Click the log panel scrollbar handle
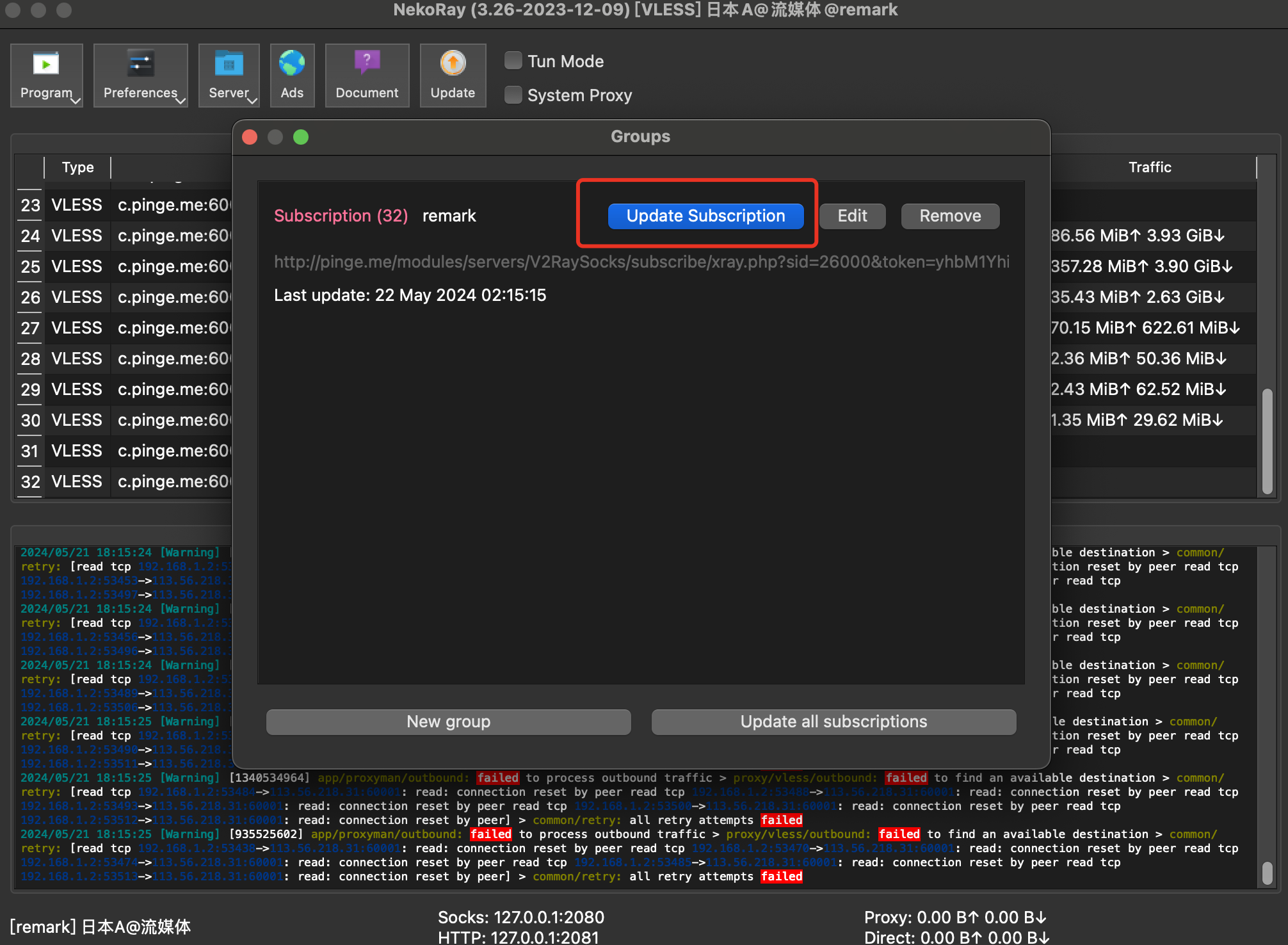The height and width of the screenshot is (945, 1288). coord(1267,873)
